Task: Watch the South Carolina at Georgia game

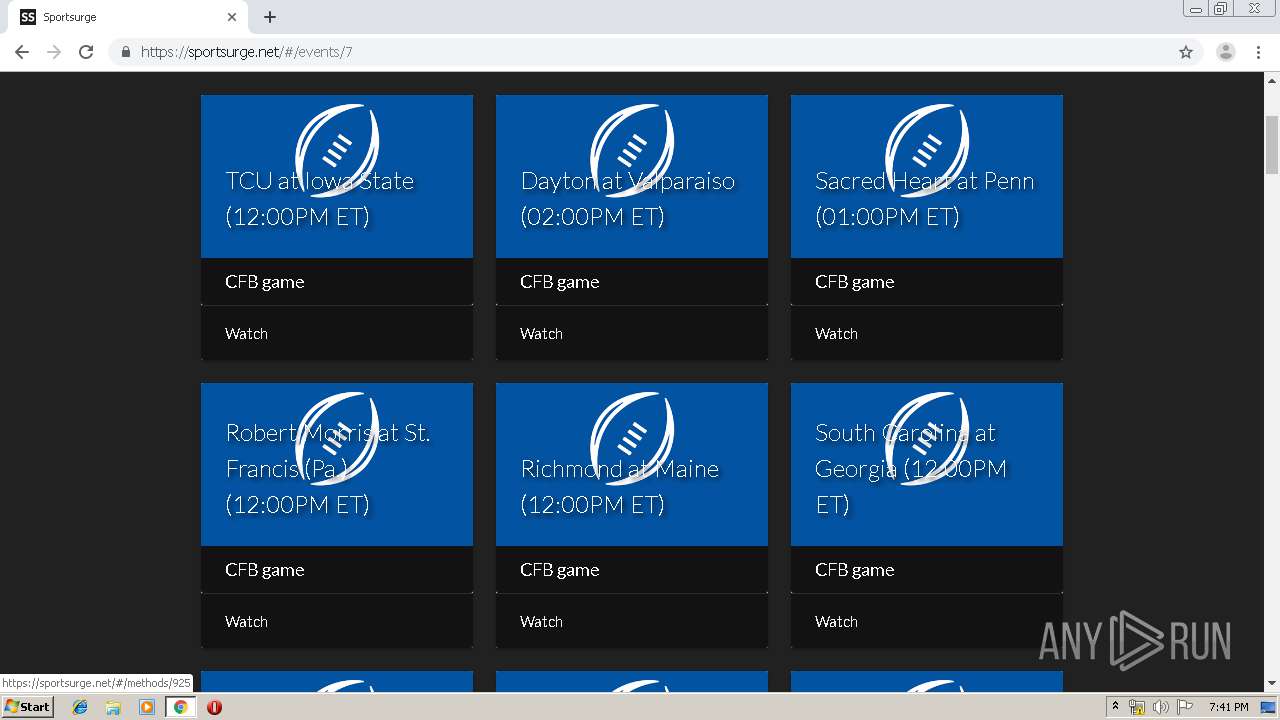Action: 836,622
